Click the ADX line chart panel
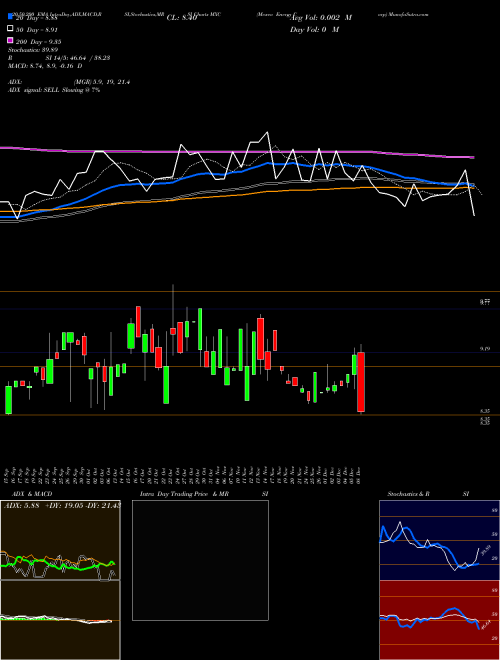Screen dimensions: 500x660 [60, 540]
